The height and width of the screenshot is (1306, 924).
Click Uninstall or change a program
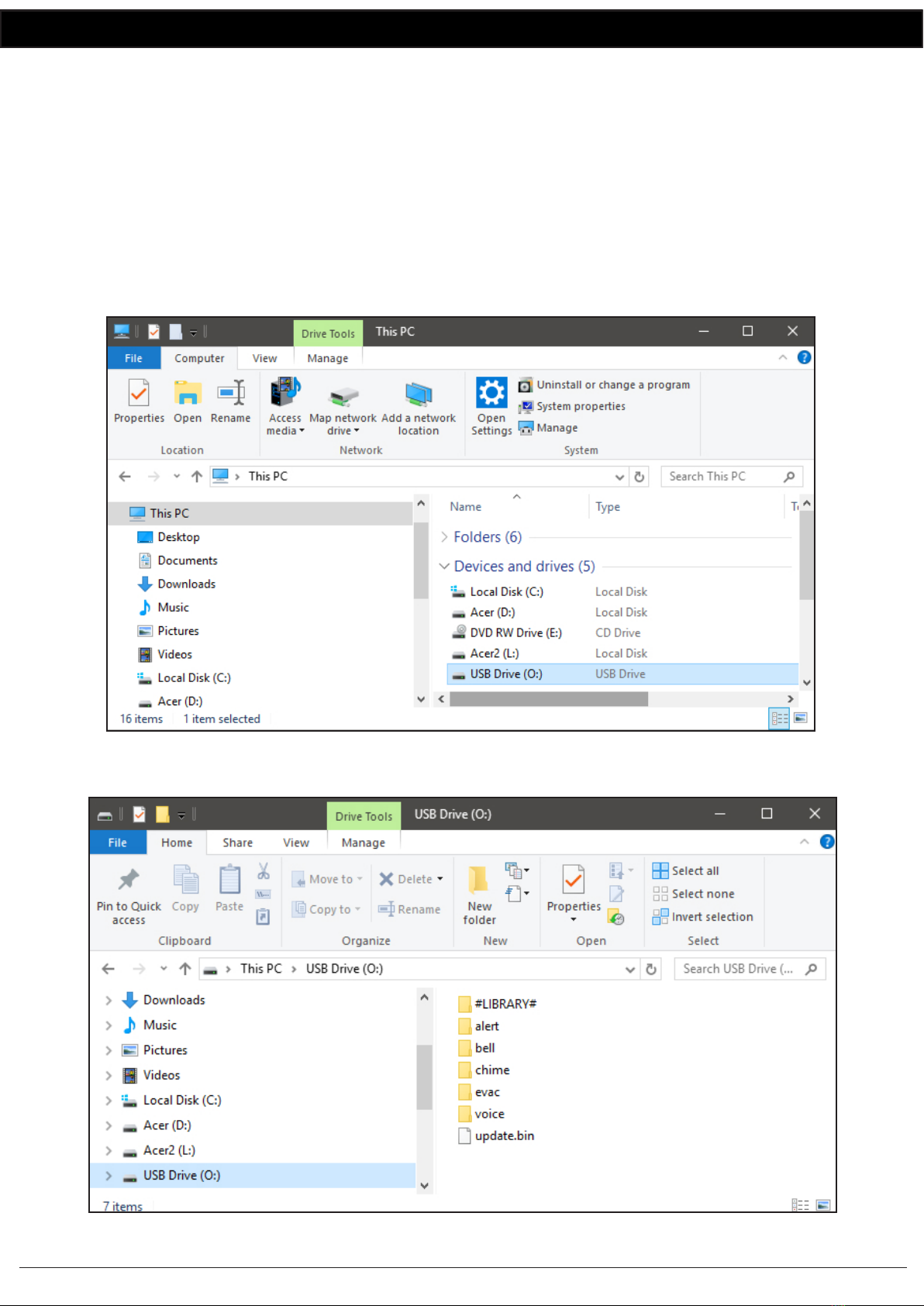point(605,385)
